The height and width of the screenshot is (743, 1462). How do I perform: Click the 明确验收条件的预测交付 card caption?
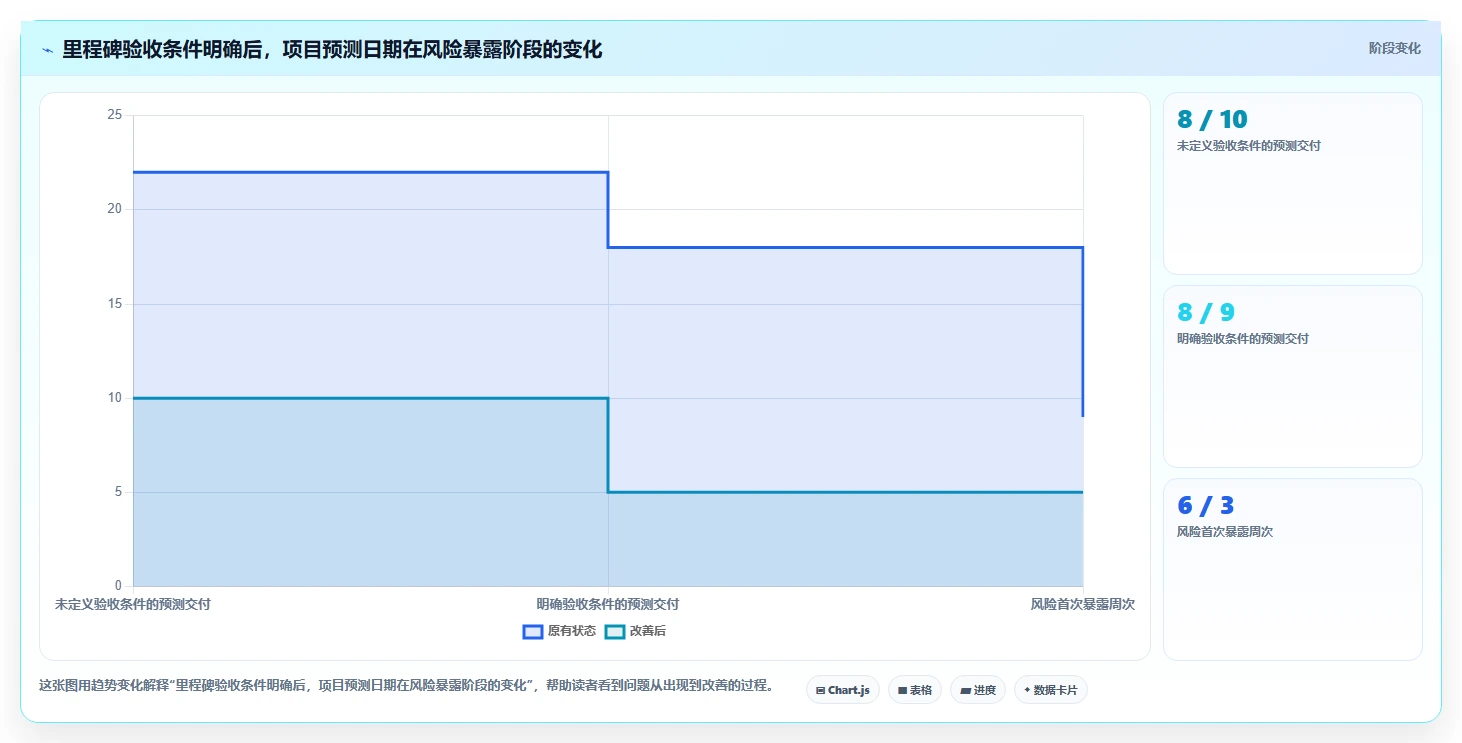(1243, 339)
